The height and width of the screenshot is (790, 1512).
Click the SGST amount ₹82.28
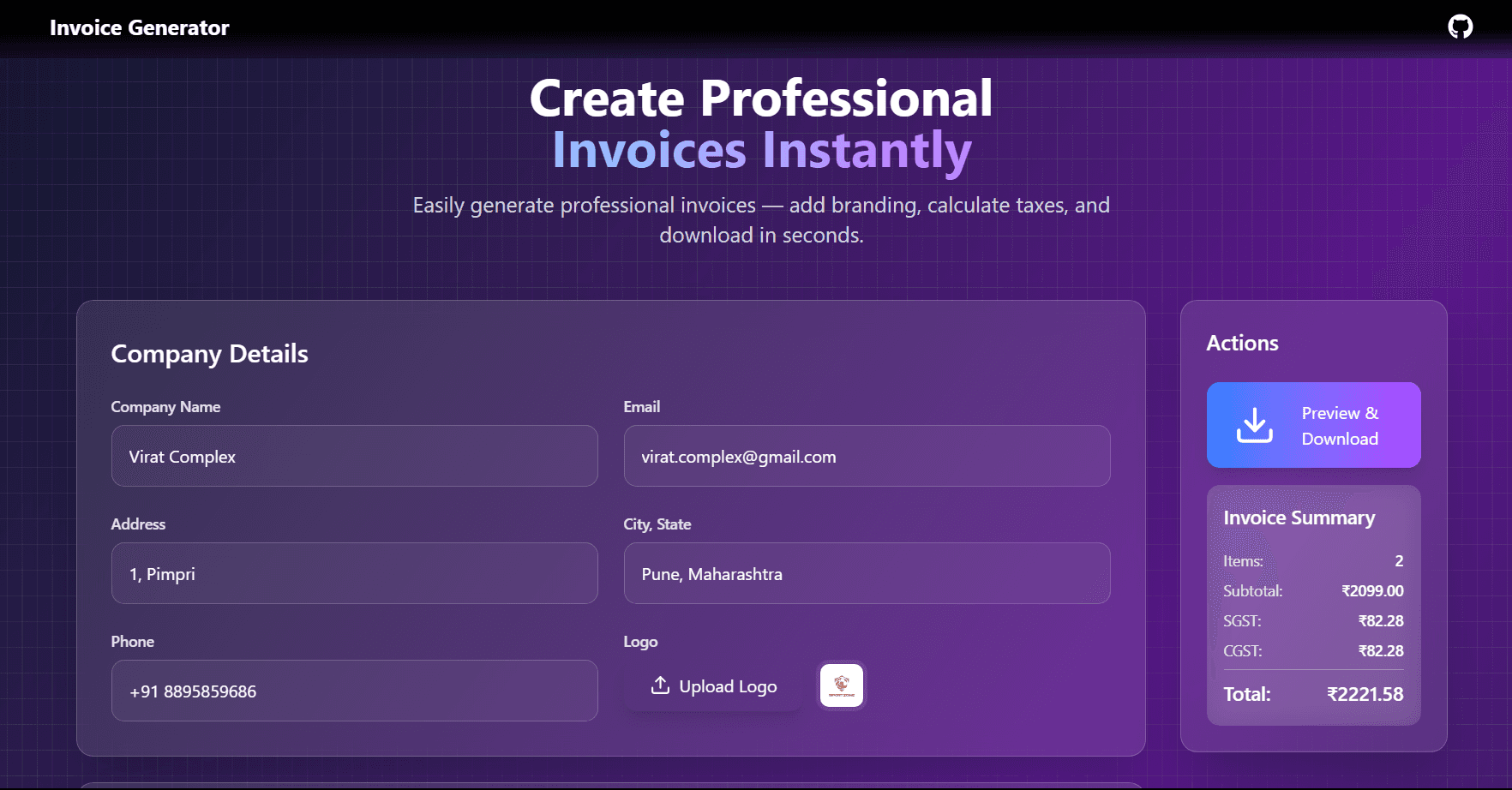click(1380, 620)
